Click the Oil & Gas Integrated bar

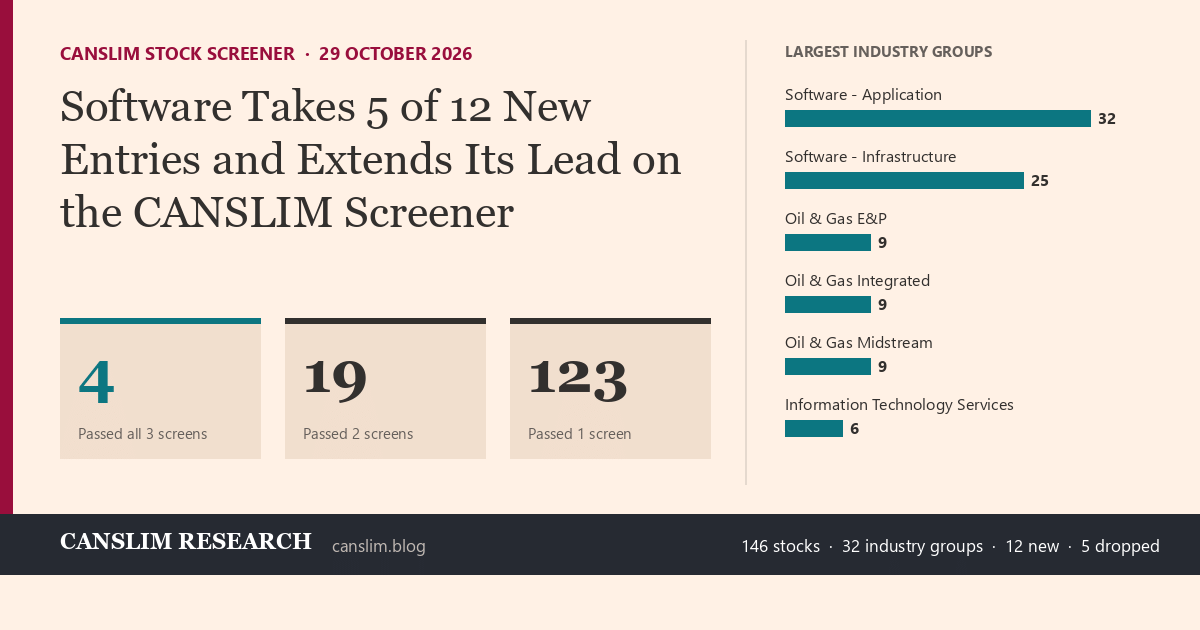pos(828,304)
